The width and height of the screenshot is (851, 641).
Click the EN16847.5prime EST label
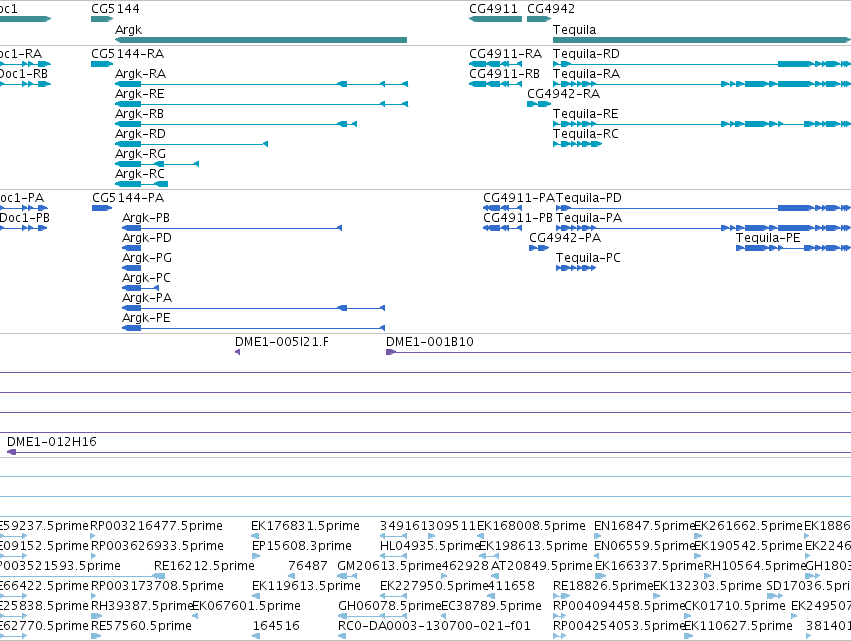[644, 526]
